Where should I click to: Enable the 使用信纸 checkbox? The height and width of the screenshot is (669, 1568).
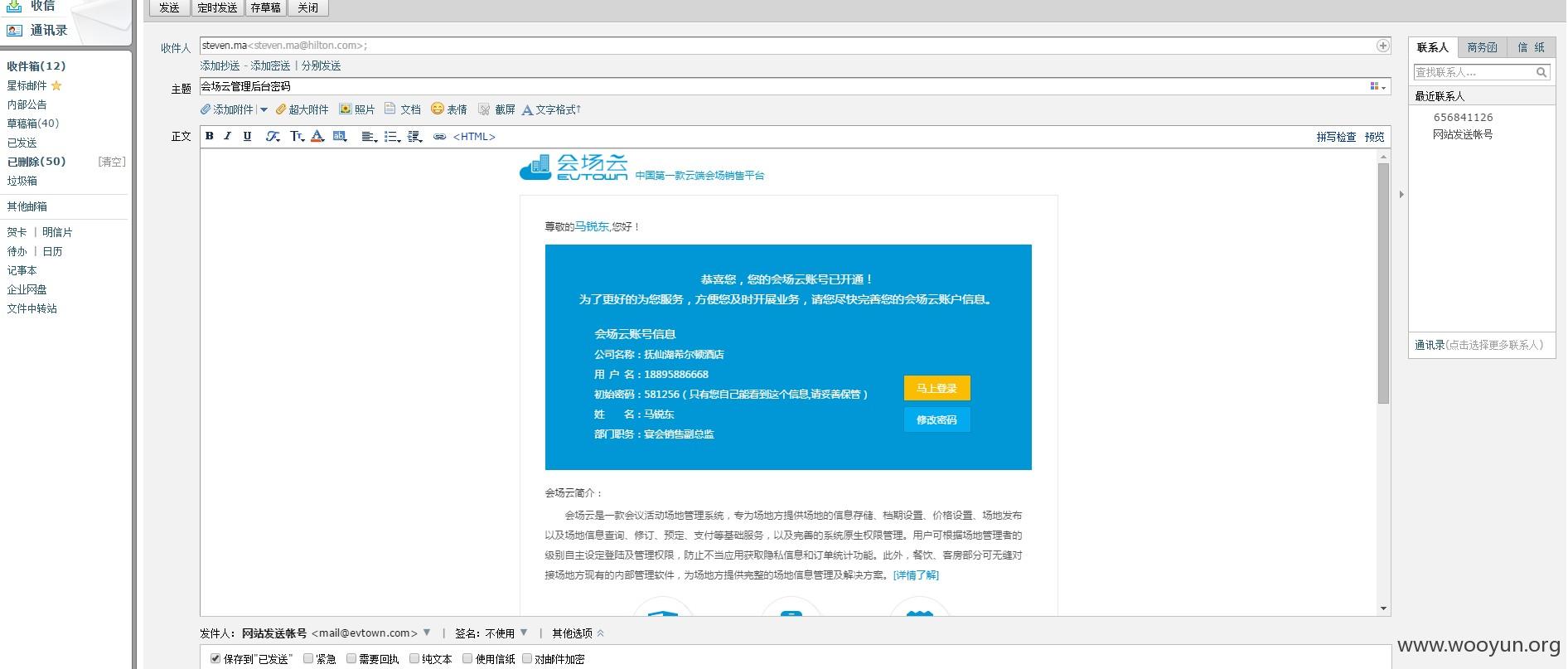[467, 658]
